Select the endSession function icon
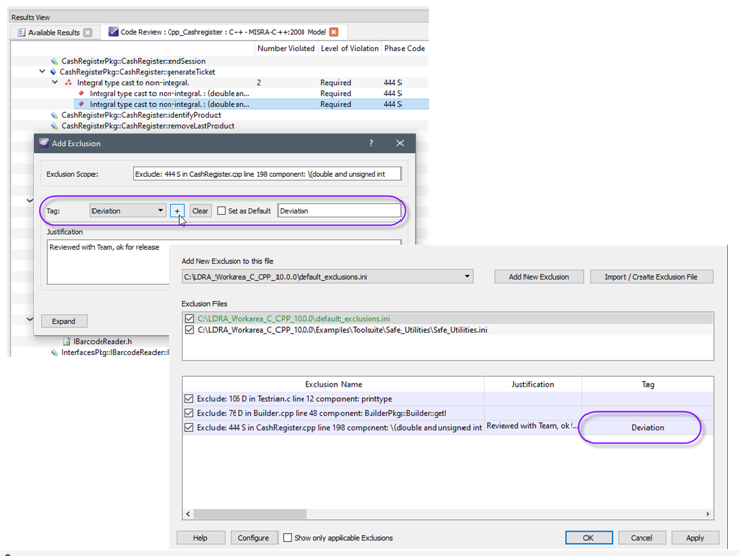Viewport: 740px width, 556px height. pyautogui.click(x=54, y=61)
